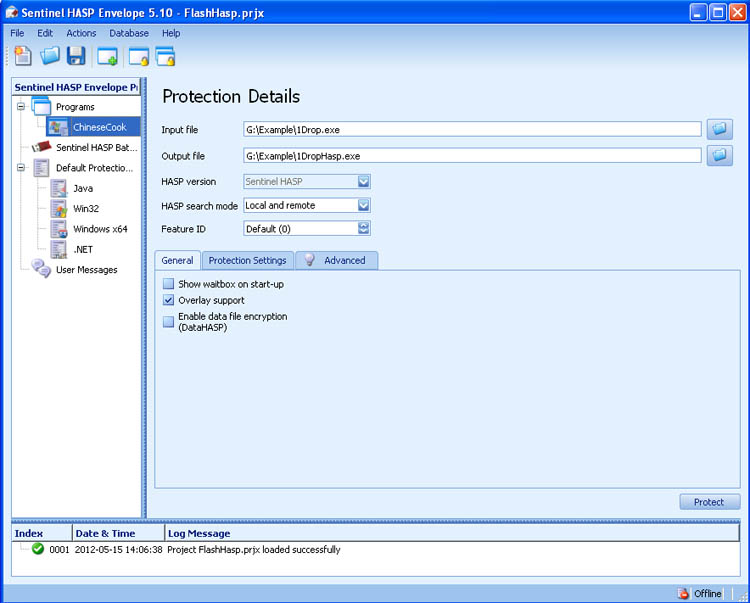This screenshot has width=750, height=603.
Task: Click the Feature ID spinner arrows
Action: tap(364, 229)
